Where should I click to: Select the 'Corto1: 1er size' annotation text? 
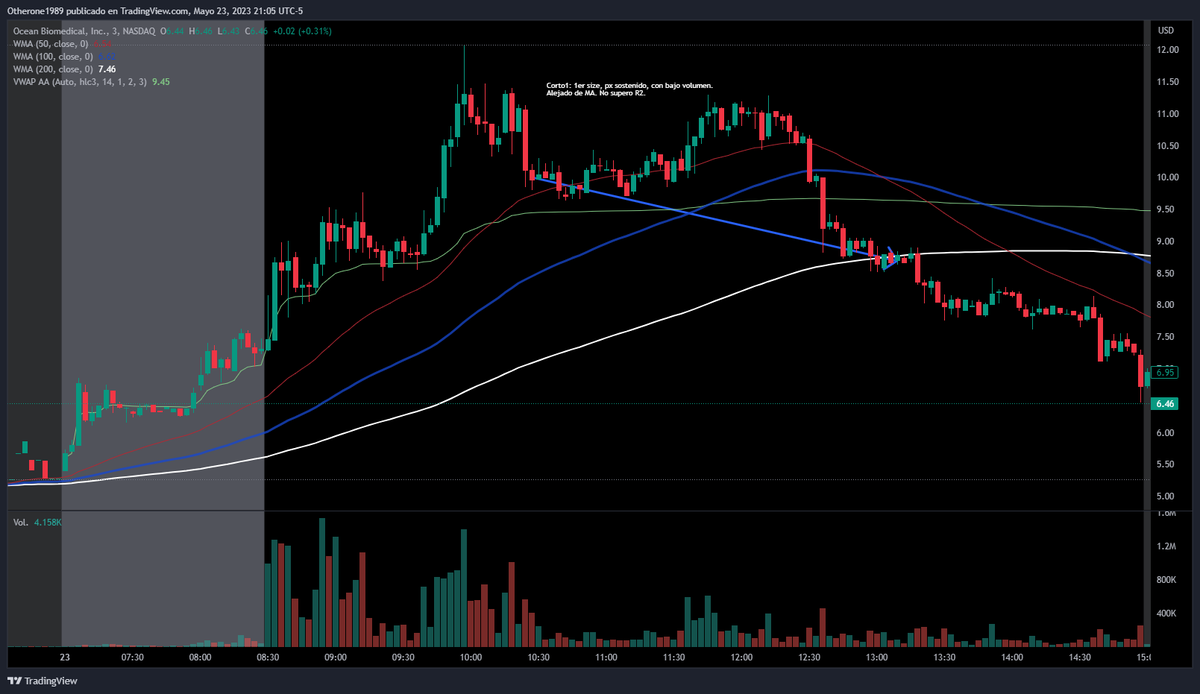pyautogui.click(x=630, y=90)
